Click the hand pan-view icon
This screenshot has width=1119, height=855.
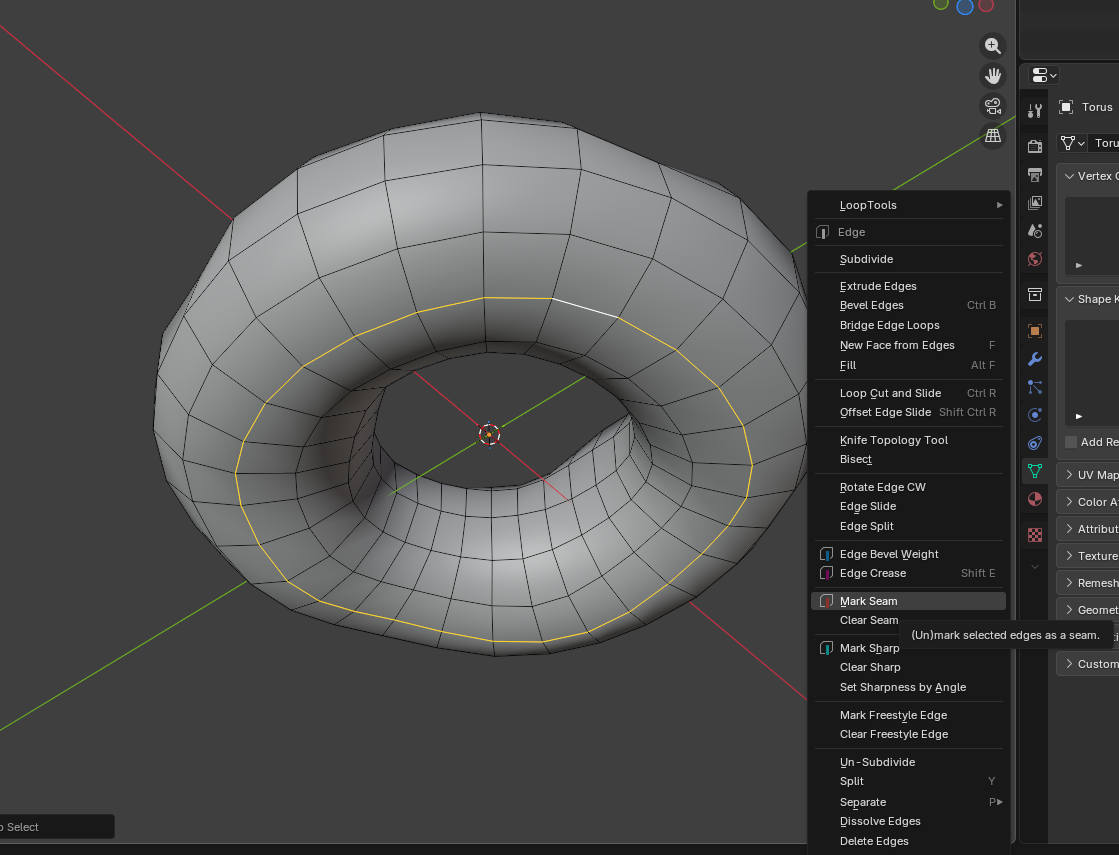[993, 76]
